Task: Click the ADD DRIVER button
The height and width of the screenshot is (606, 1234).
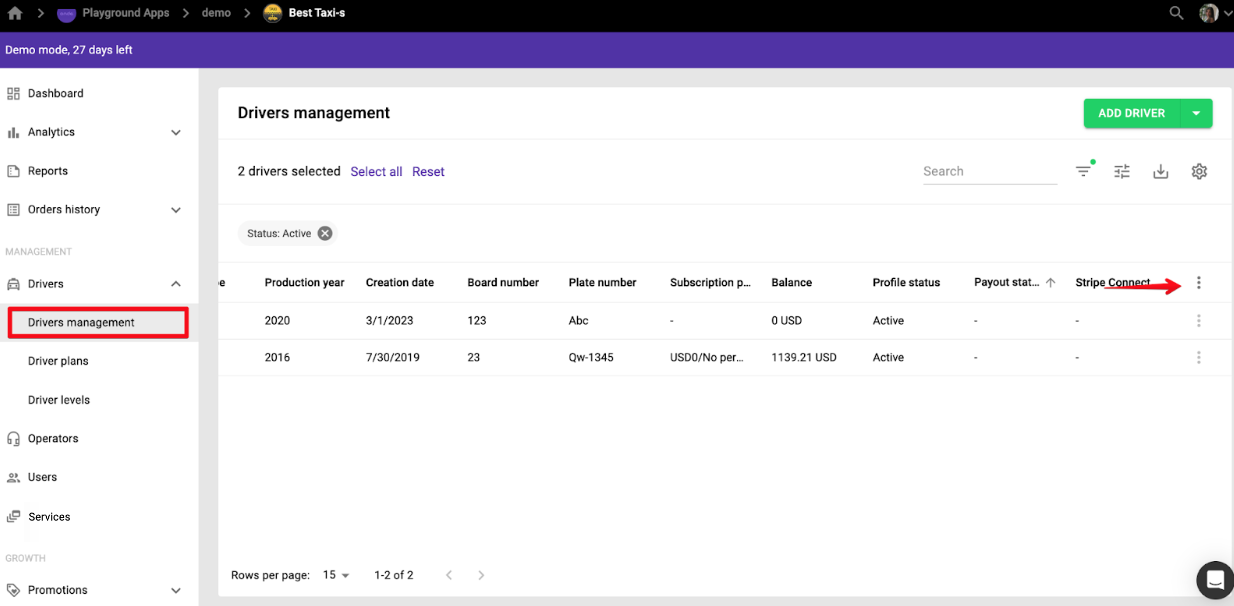Action: (x=1131, y=114)
